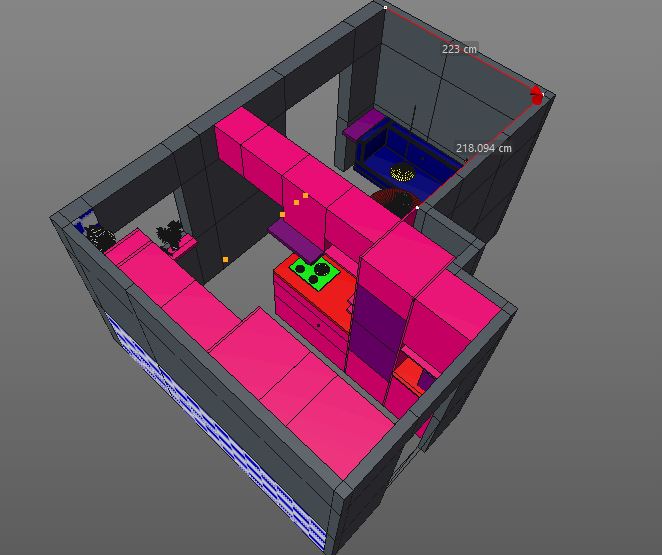Select the 218.094 cm measurement label
Image resolution: width=662 pixels, height=555 pixels.
pyautogui.click(x=483, y=148)
